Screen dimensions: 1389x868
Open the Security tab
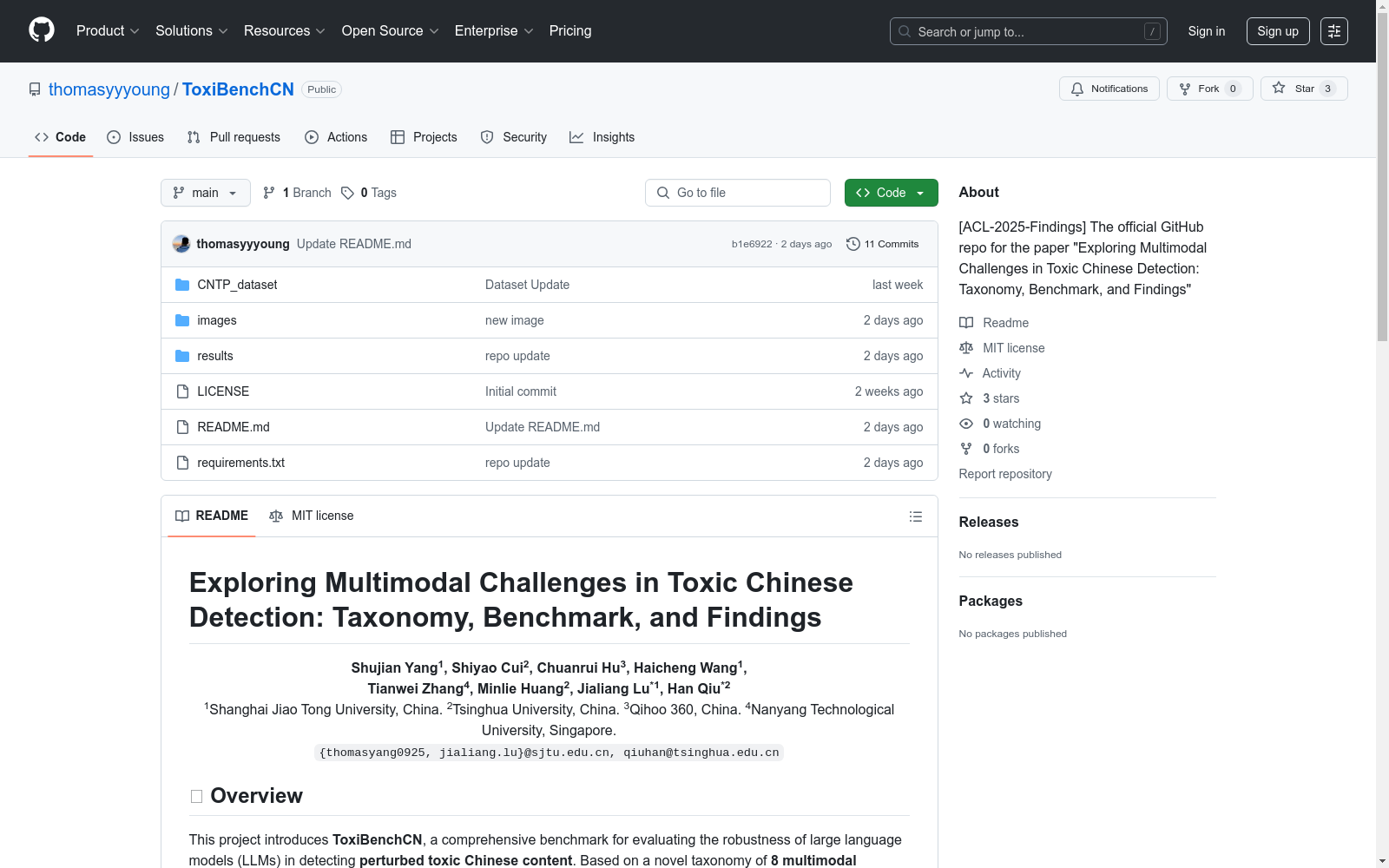click(514, 137)
